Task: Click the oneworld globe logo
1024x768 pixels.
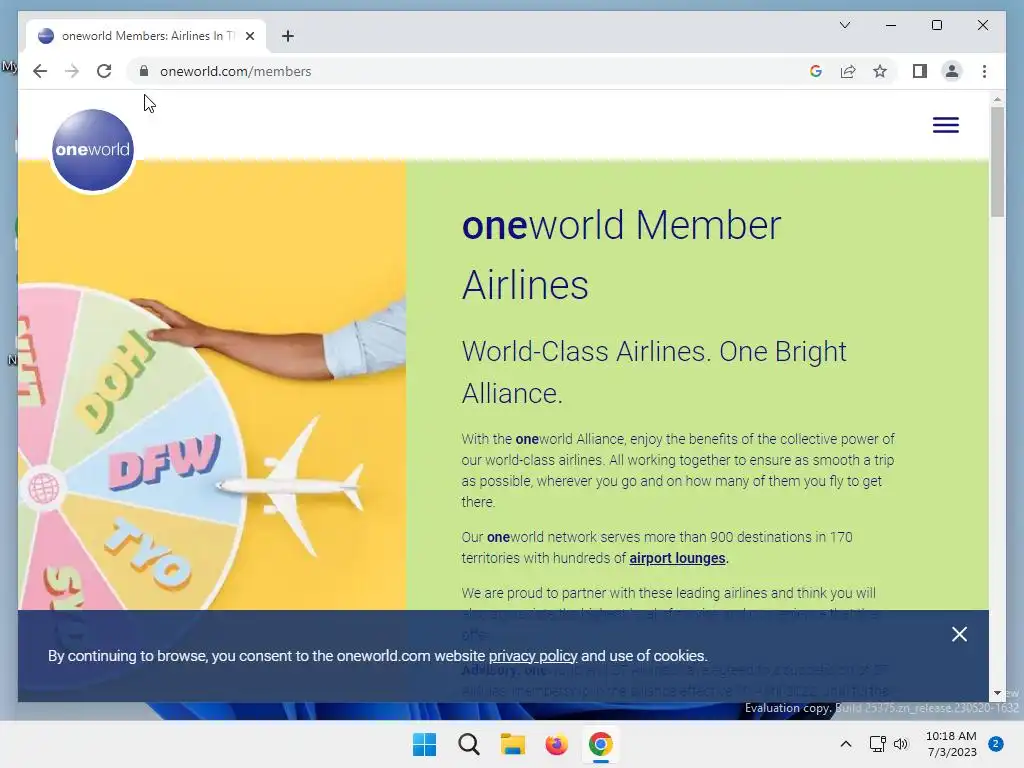Action: (93, 150)
